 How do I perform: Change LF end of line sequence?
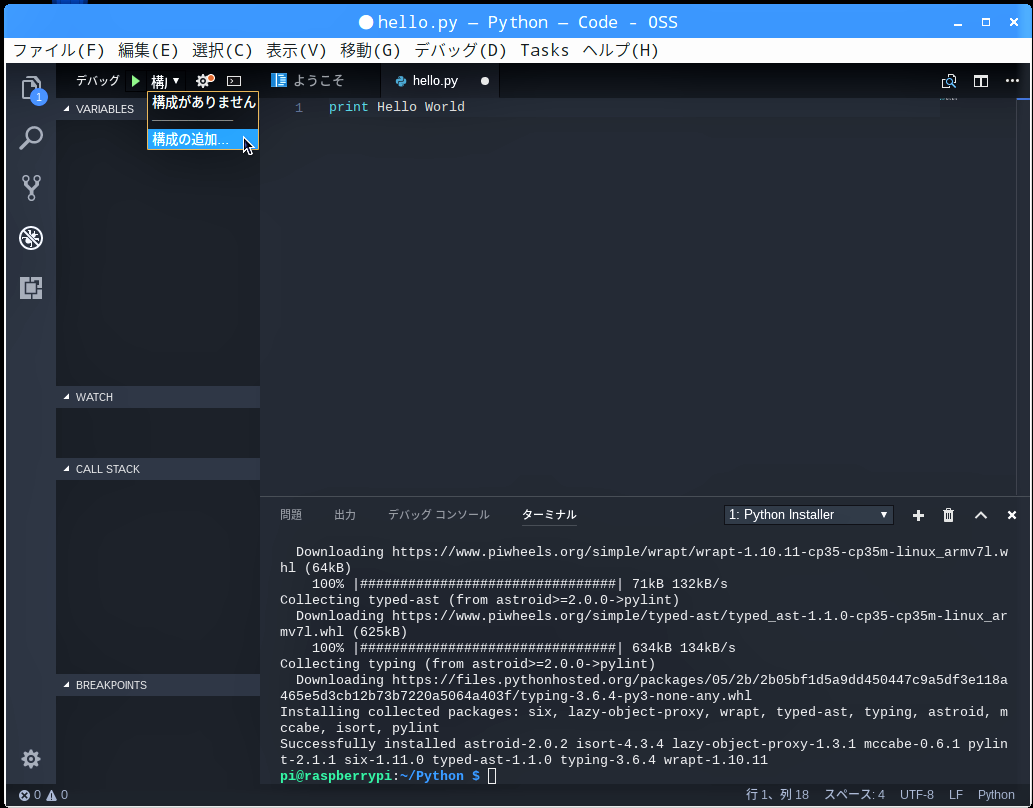click(955, 795)
